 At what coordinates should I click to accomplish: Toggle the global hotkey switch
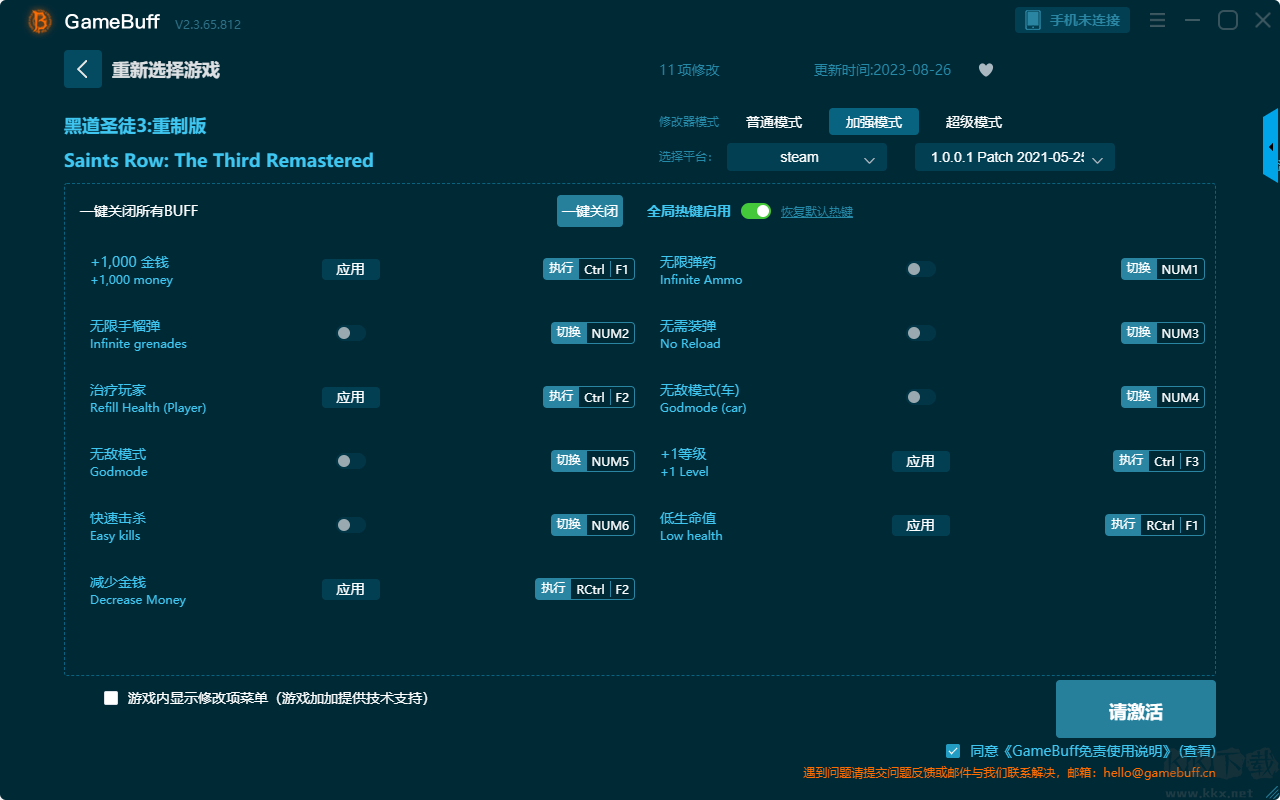[x=756, y=211]
